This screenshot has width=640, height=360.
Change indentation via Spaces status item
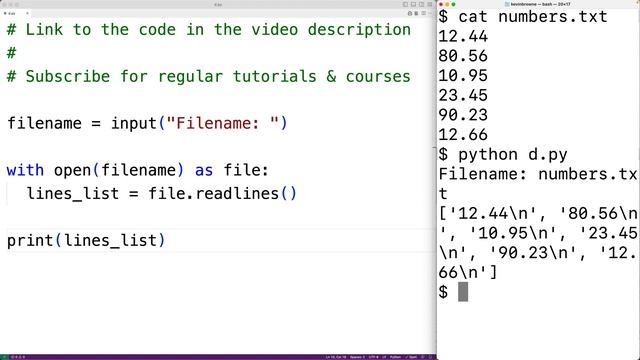click(357, 357)
